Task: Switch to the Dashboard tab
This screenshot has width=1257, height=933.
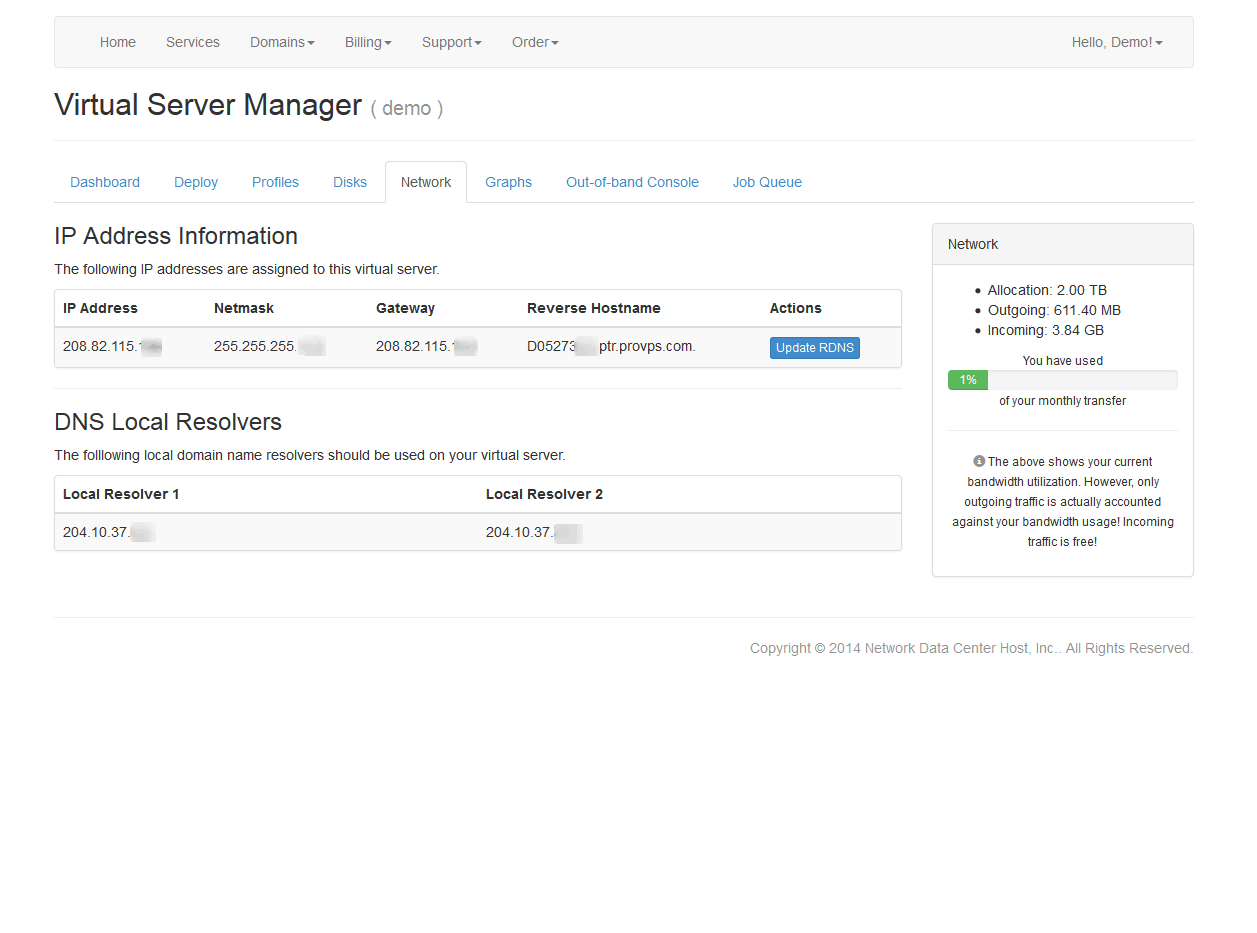Action: (105, 182)
